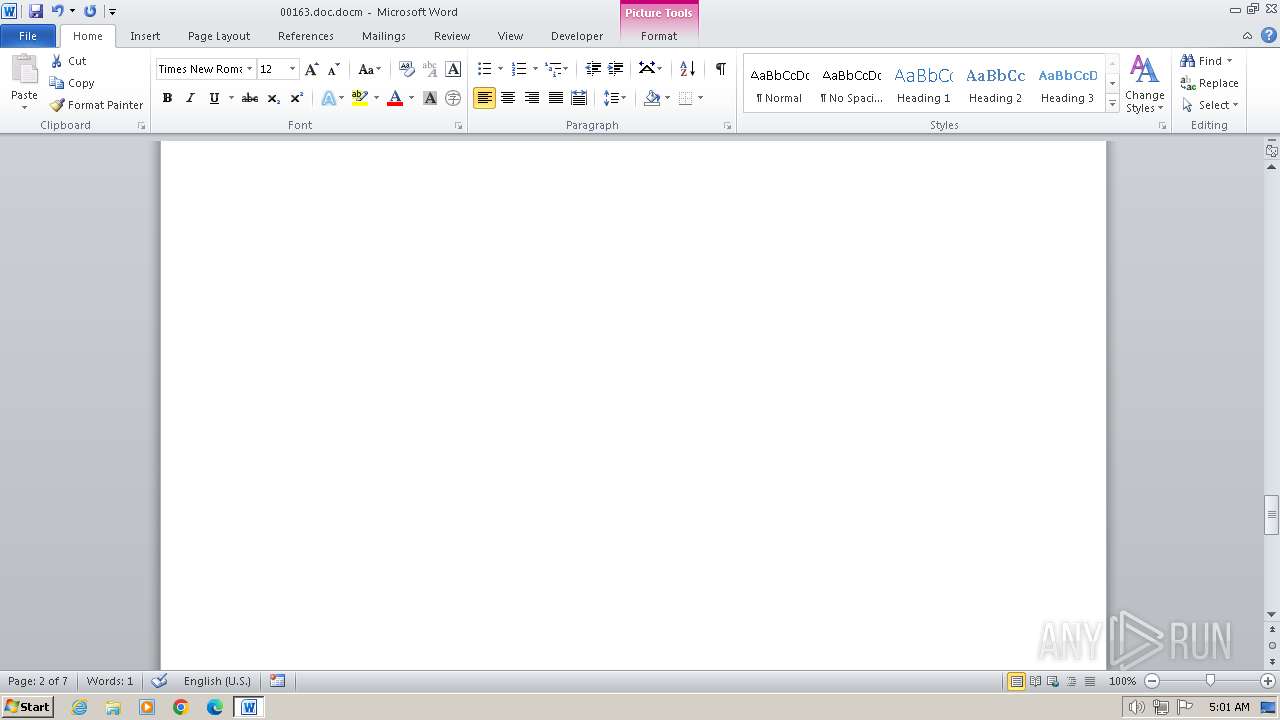
Task: Apply Heading 1 style
Action: click(x=924, y=84)
